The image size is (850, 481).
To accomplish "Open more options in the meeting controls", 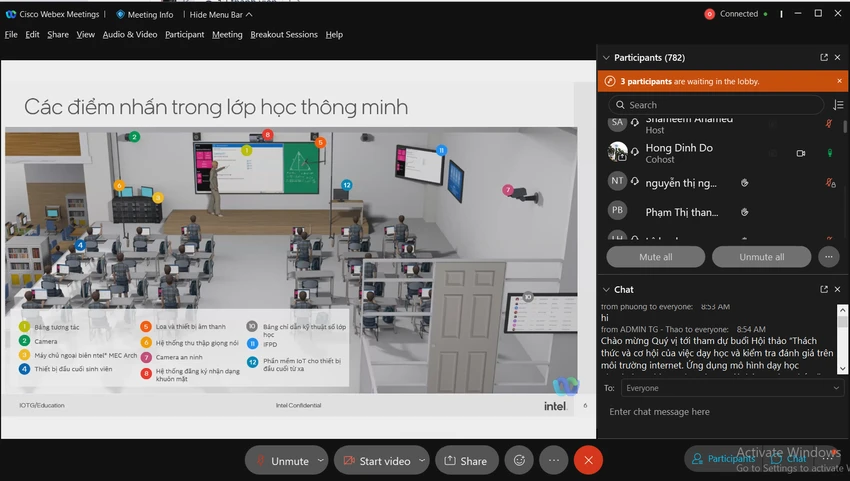I will pyautogui.click(x=553, y=460).
